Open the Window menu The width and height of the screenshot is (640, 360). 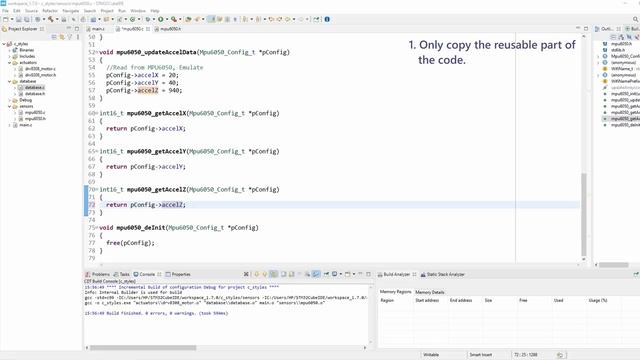coord(138,11)
